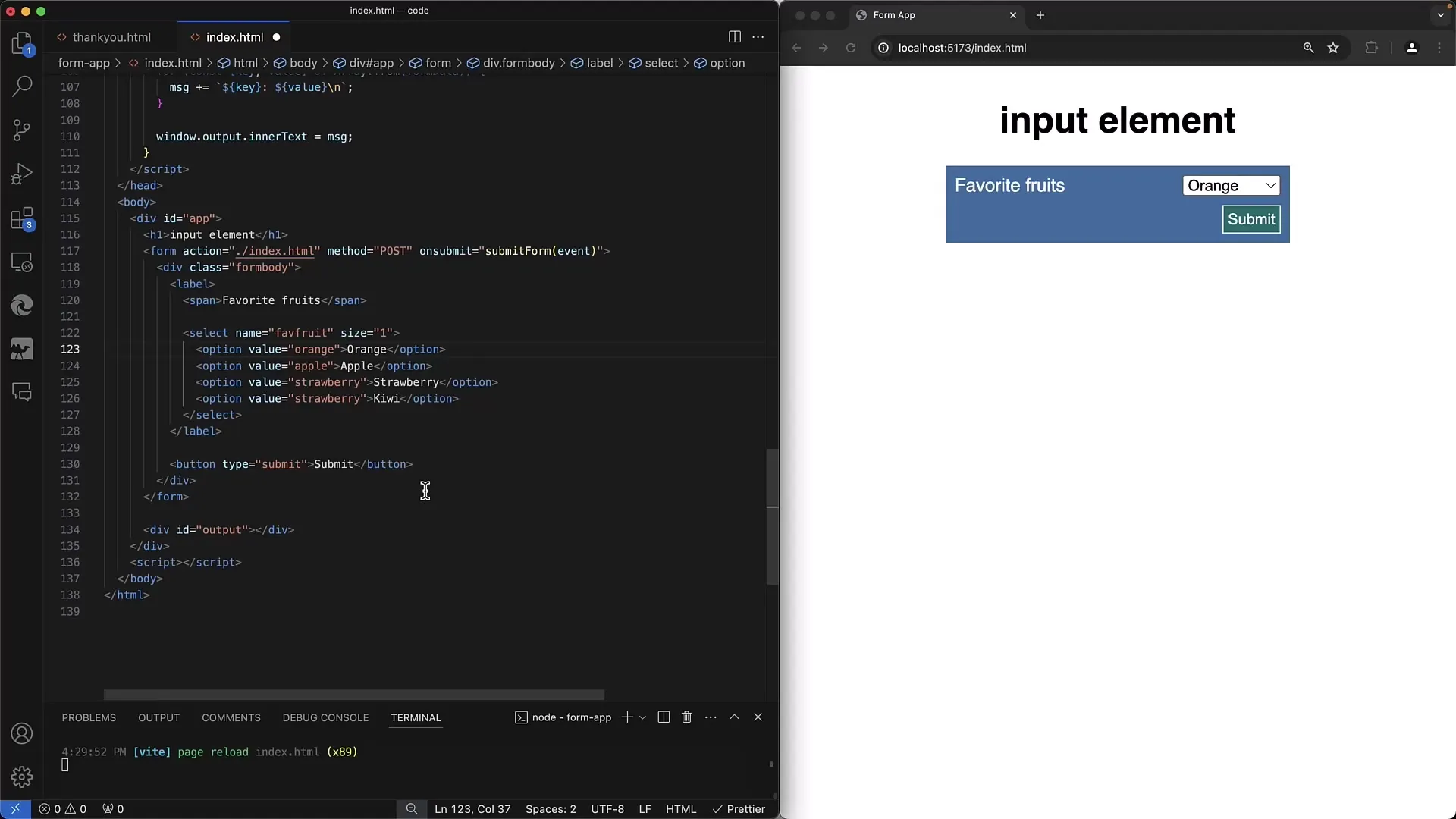
Task: Click the browser refresh button
Action: pos(851,47)
